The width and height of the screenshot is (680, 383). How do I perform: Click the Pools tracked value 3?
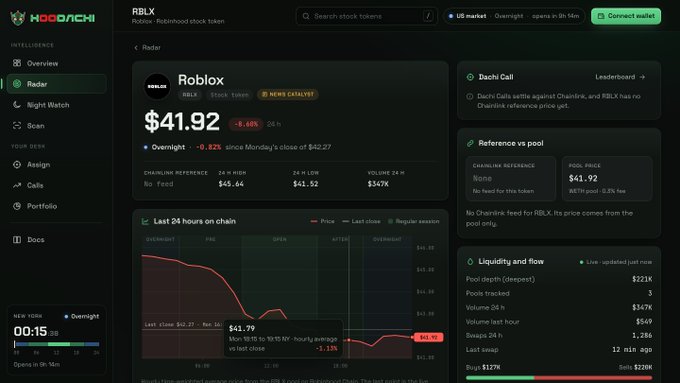point(650,293)
